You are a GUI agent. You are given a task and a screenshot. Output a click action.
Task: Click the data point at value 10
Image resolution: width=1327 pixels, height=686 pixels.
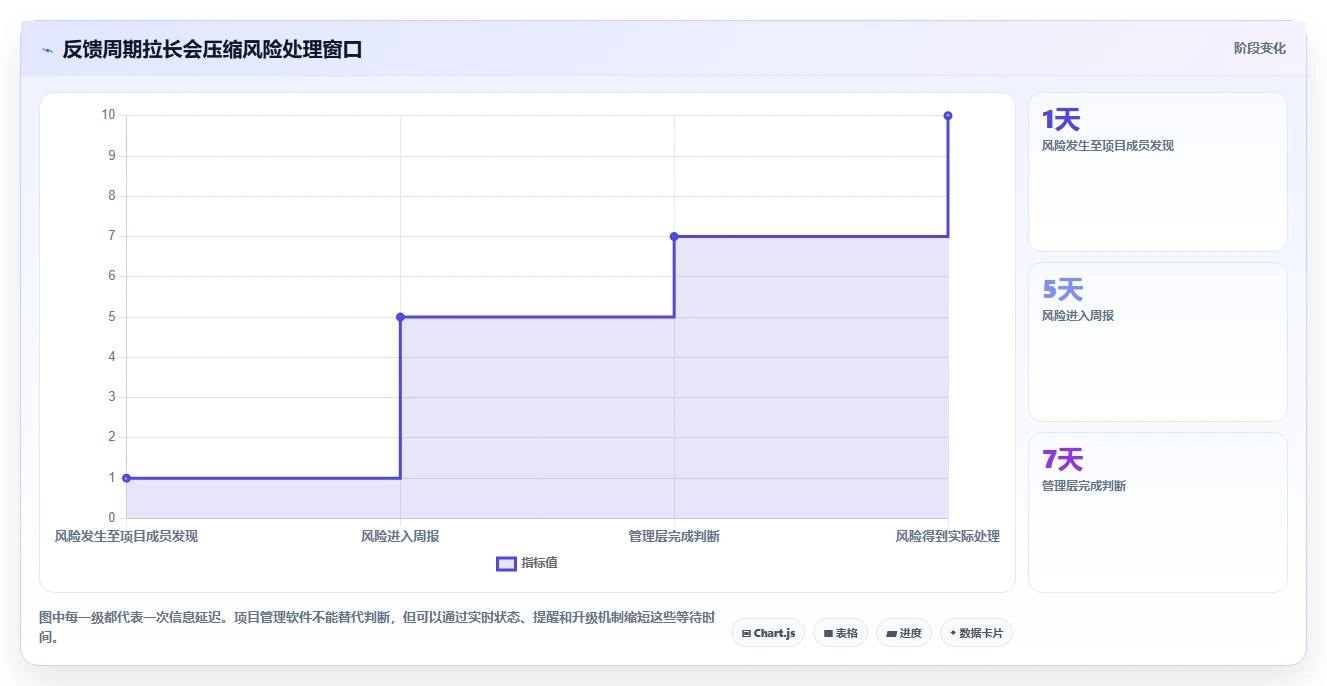coord(948,115)
